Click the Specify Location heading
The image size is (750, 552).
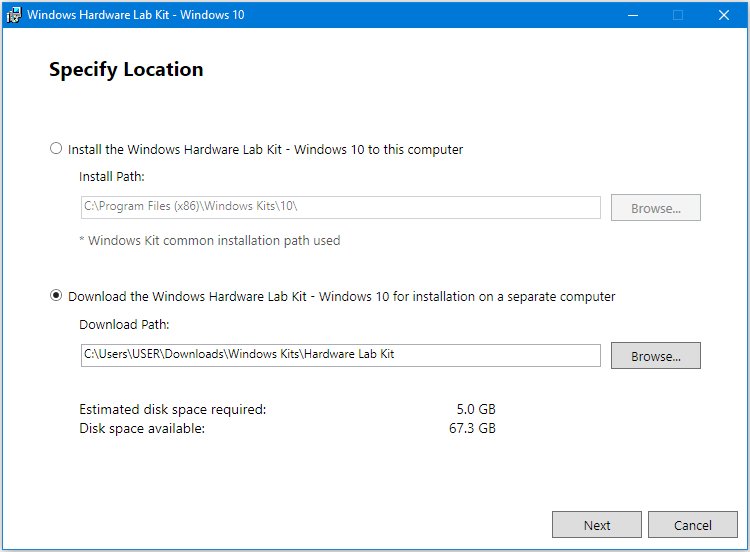(126, 70)
